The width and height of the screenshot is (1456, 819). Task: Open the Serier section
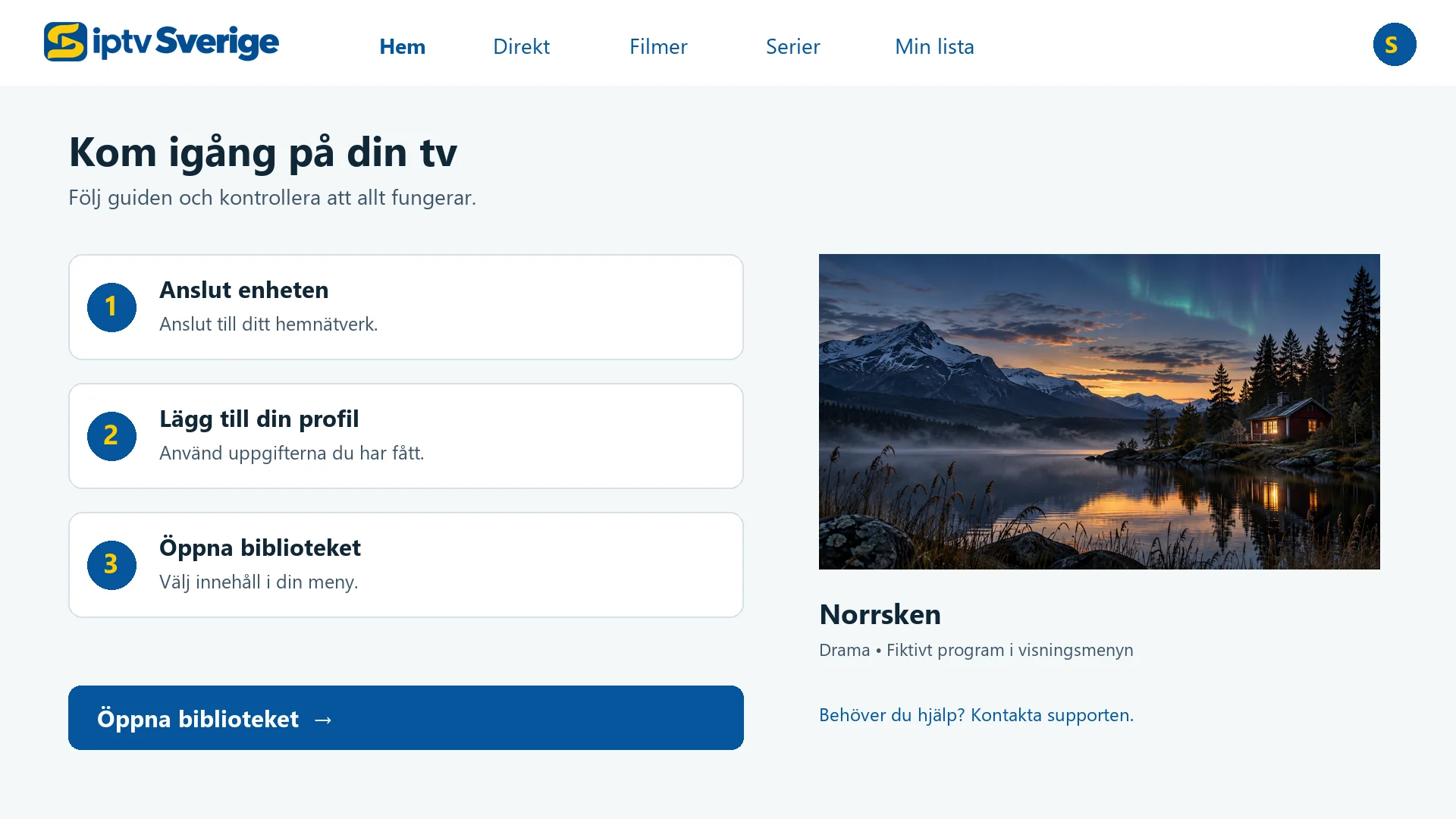(792, 46)
